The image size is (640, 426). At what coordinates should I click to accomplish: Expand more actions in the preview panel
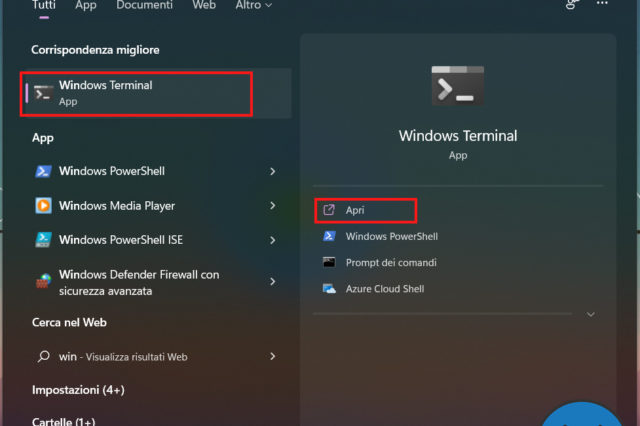590,314
